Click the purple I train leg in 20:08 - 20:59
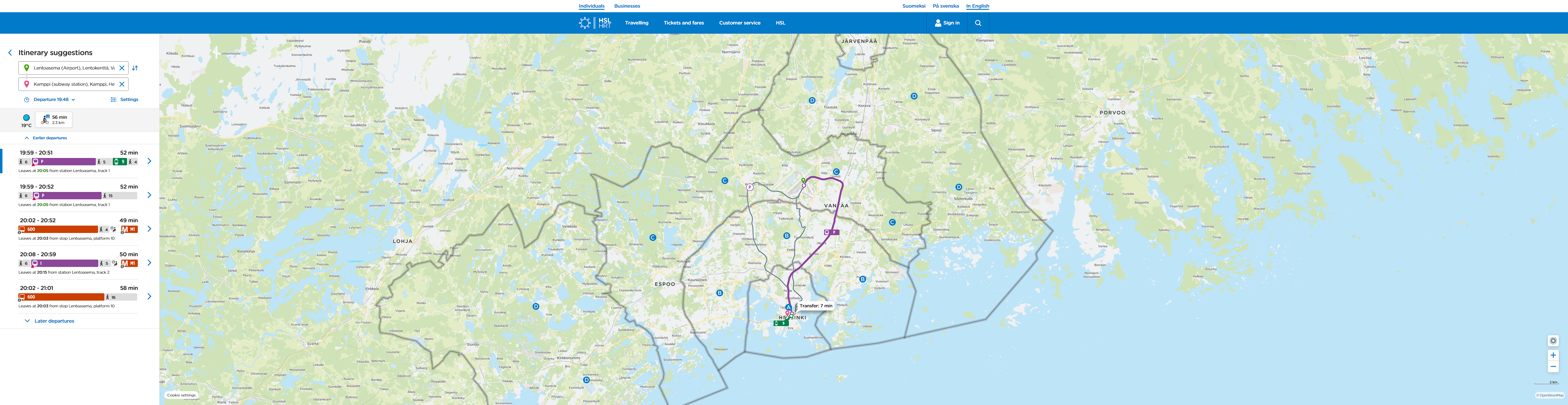This screenshot has height=405, width=1568. click(65, 263)
